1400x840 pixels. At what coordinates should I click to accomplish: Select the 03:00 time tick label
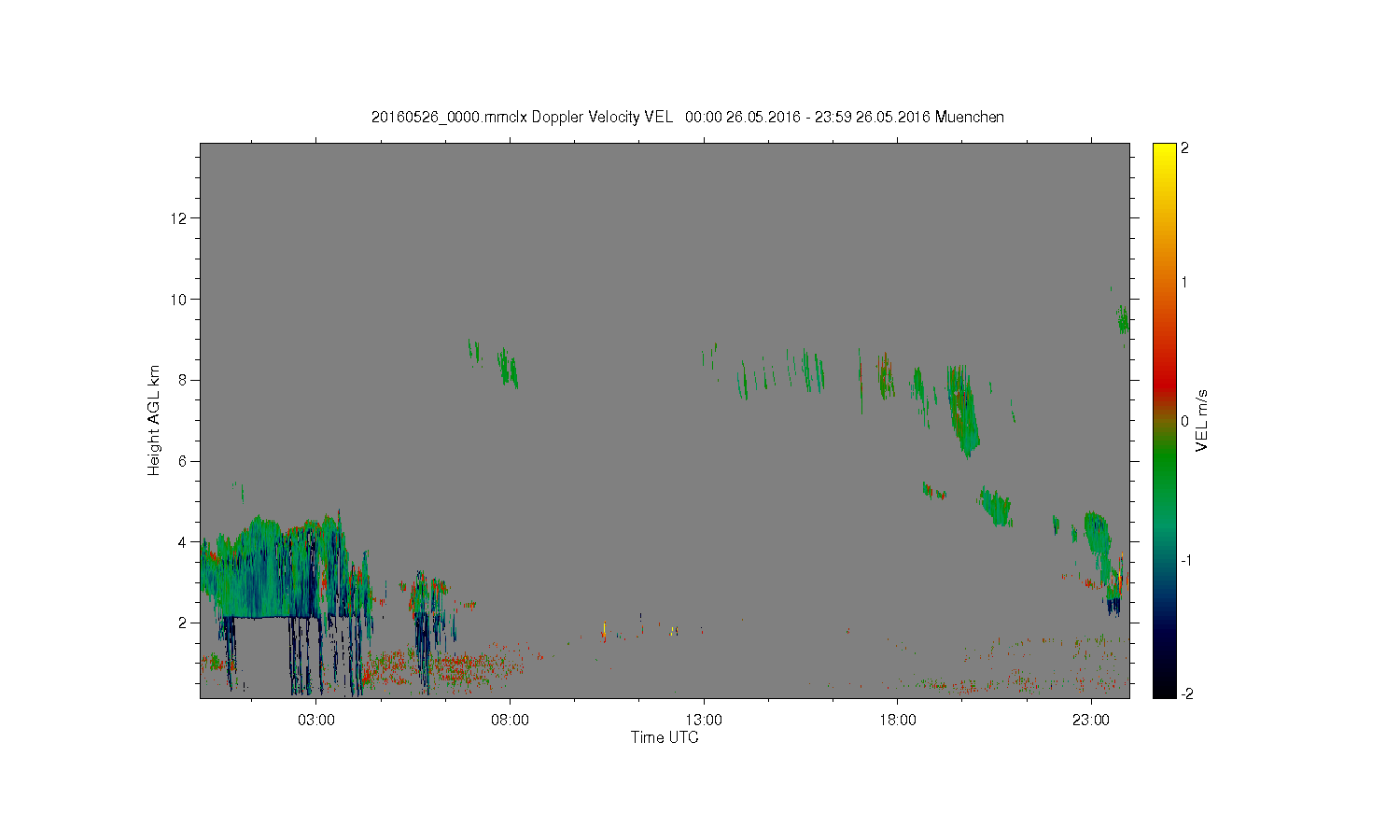[x=316, y=721]
